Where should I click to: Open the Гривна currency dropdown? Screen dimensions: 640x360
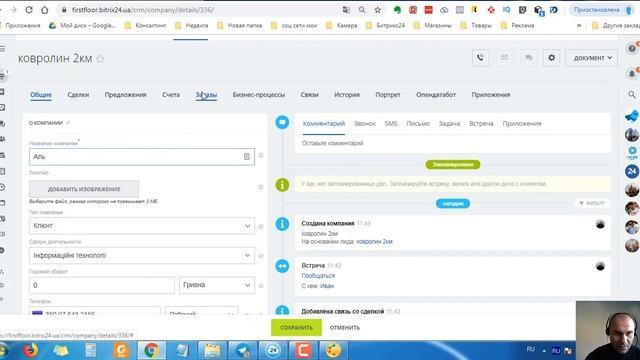point(217,285)
